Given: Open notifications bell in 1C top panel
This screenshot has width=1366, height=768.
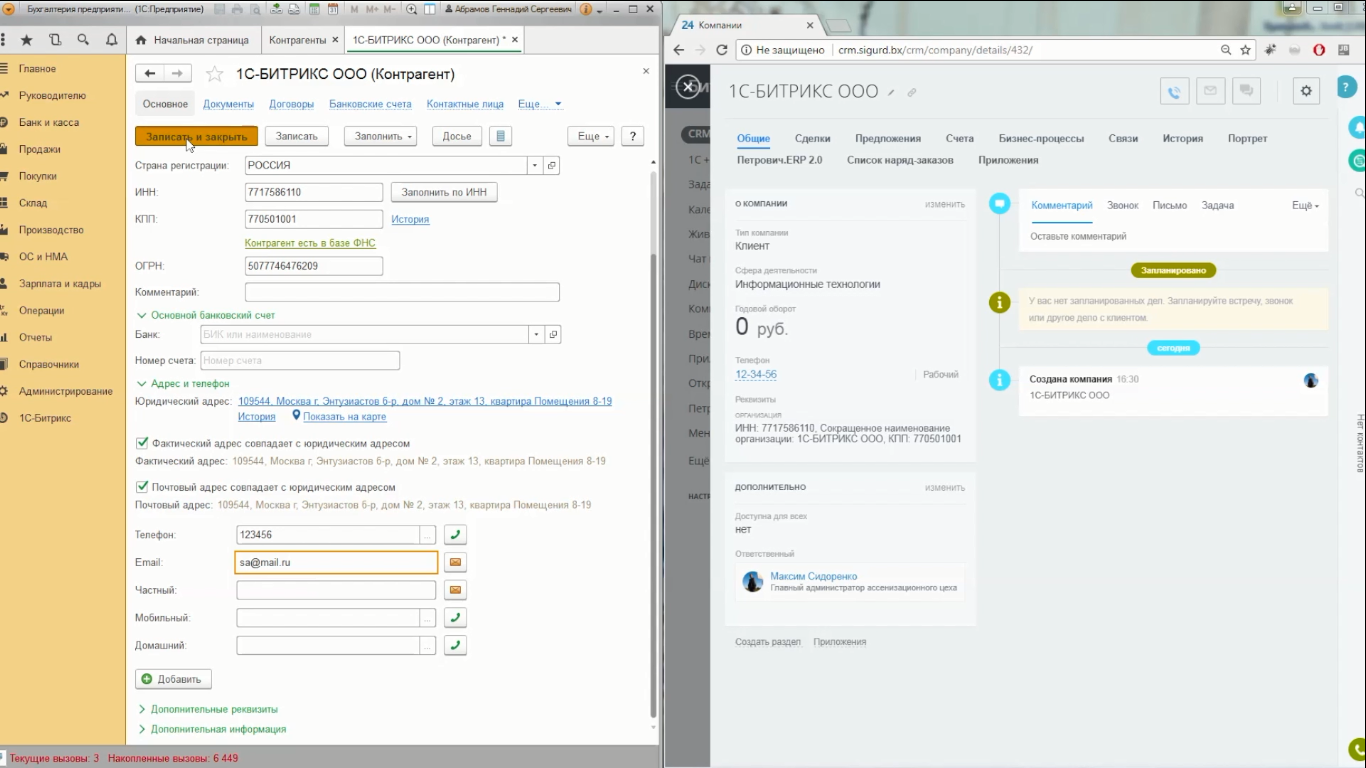Looking at the screenshot, I should tap(111, 40).
